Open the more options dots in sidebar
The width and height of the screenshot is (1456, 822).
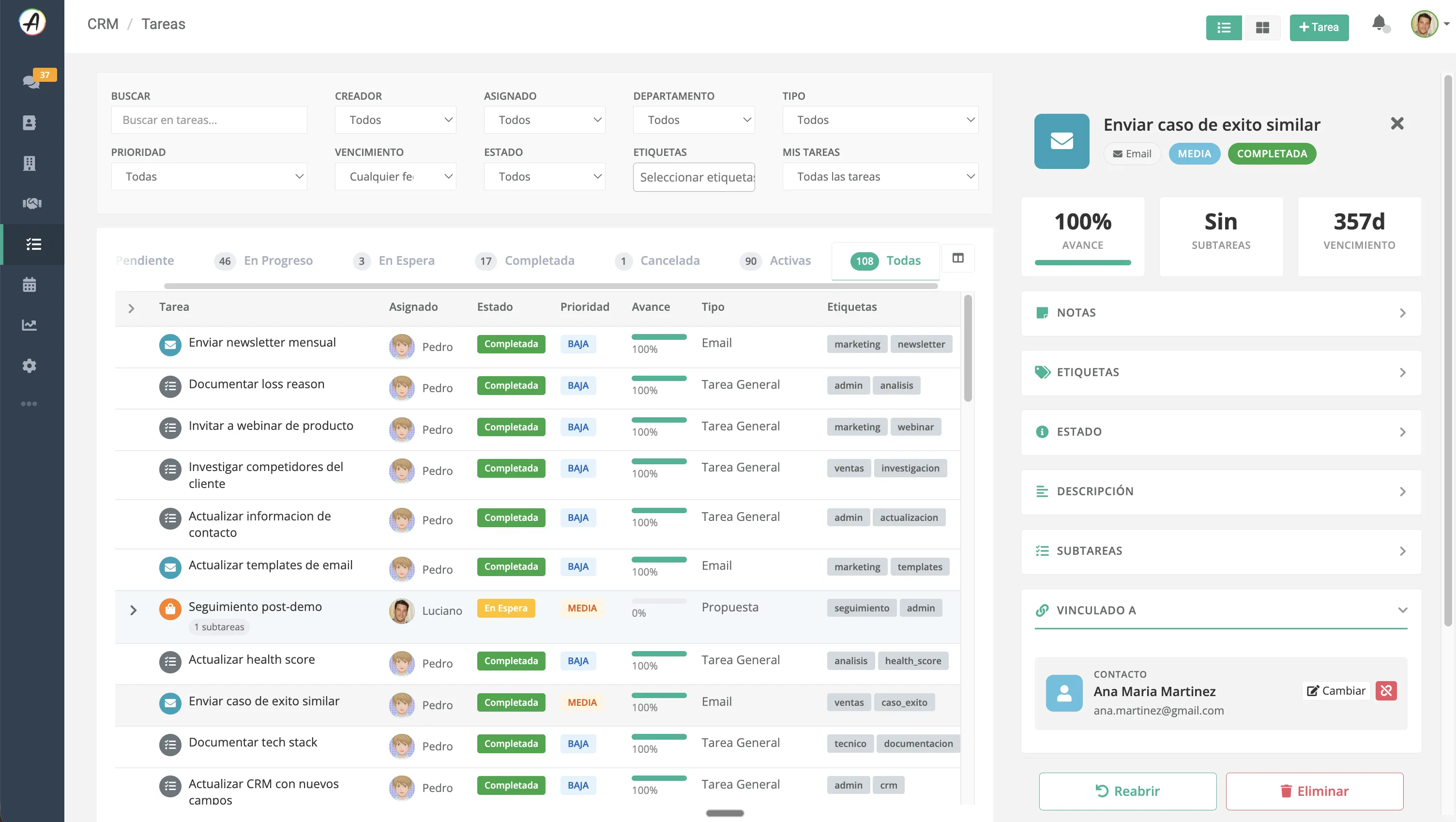tap(29, 404)
